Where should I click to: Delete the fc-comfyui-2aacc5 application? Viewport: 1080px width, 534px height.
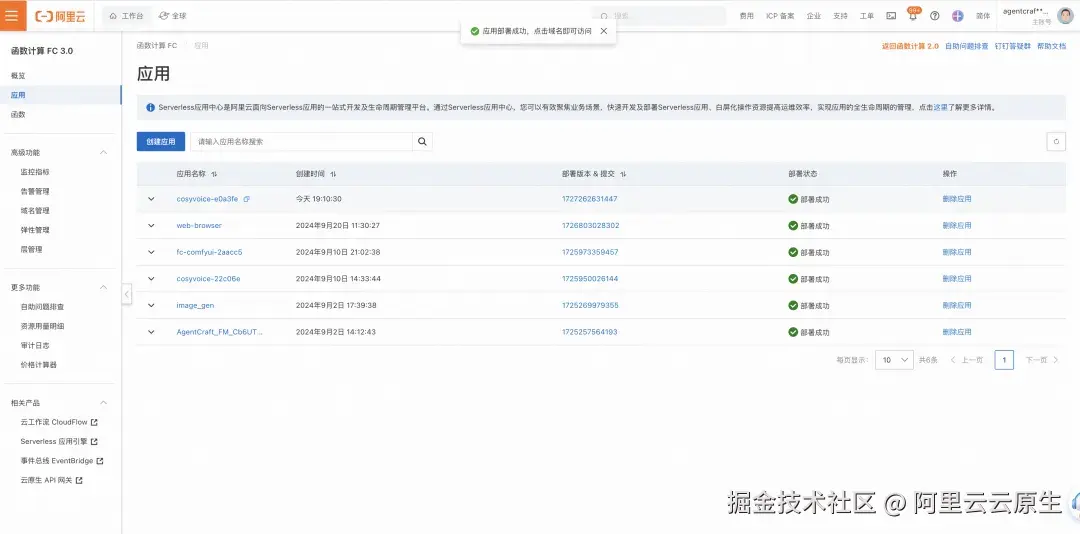point(957,252)
